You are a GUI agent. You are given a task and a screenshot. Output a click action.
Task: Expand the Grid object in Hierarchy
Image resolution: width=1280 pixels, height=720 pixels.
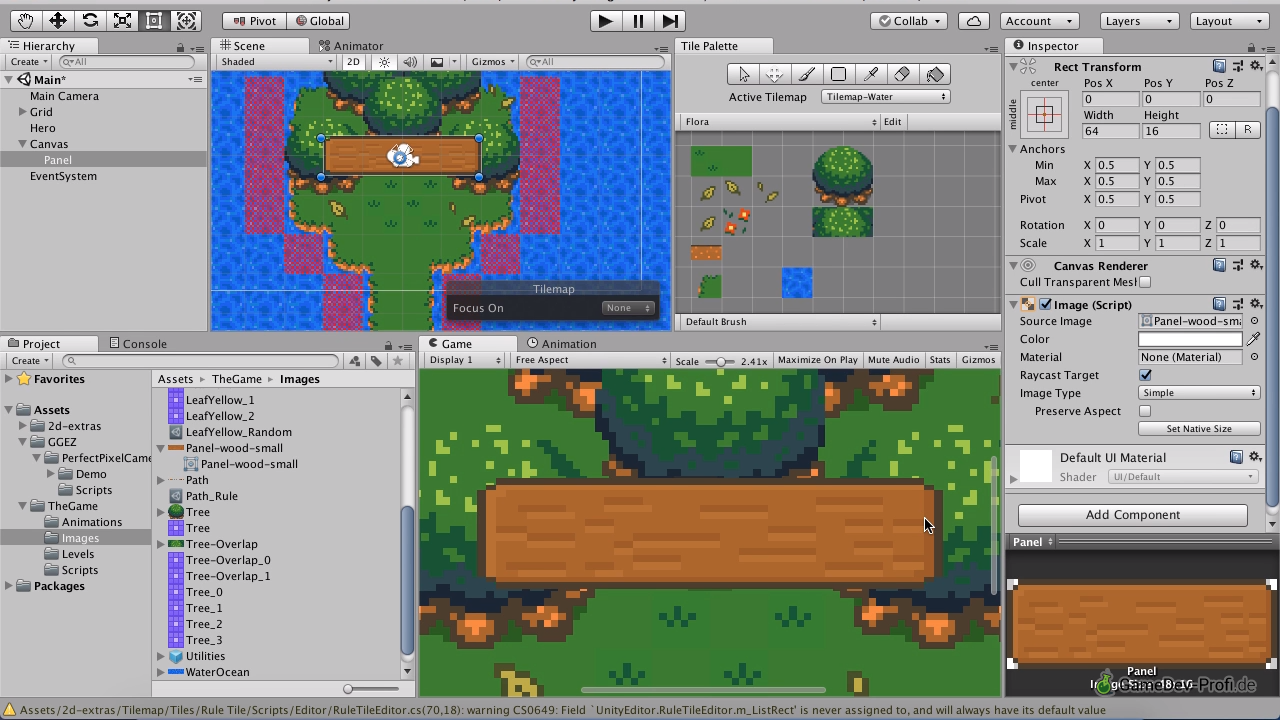click(x=22, y=112)
